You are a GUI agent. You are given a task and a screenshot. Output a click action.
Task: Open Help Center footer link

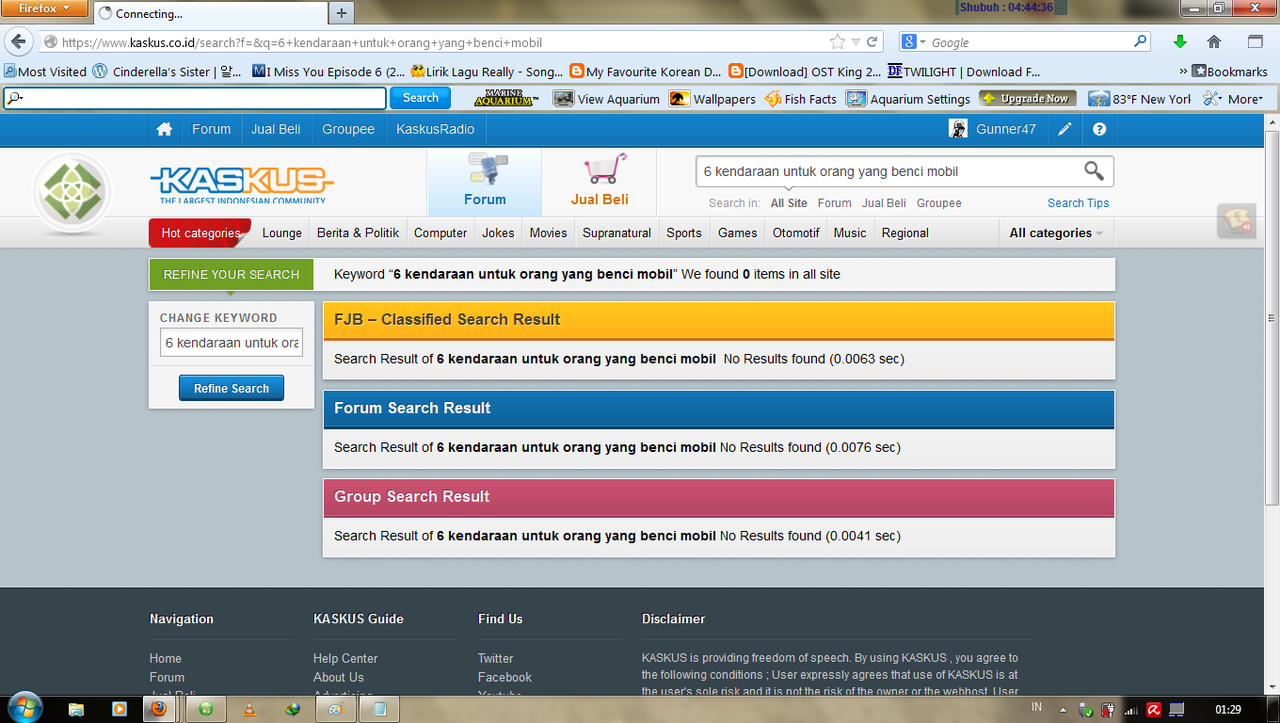345,658
